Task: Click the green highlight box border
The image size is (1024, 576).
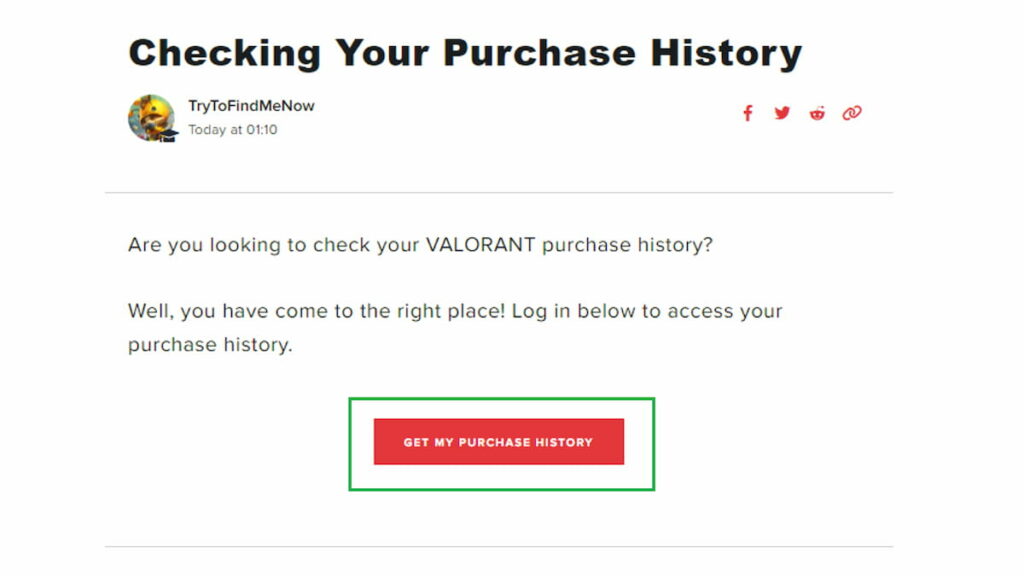Action: [502, 398]
